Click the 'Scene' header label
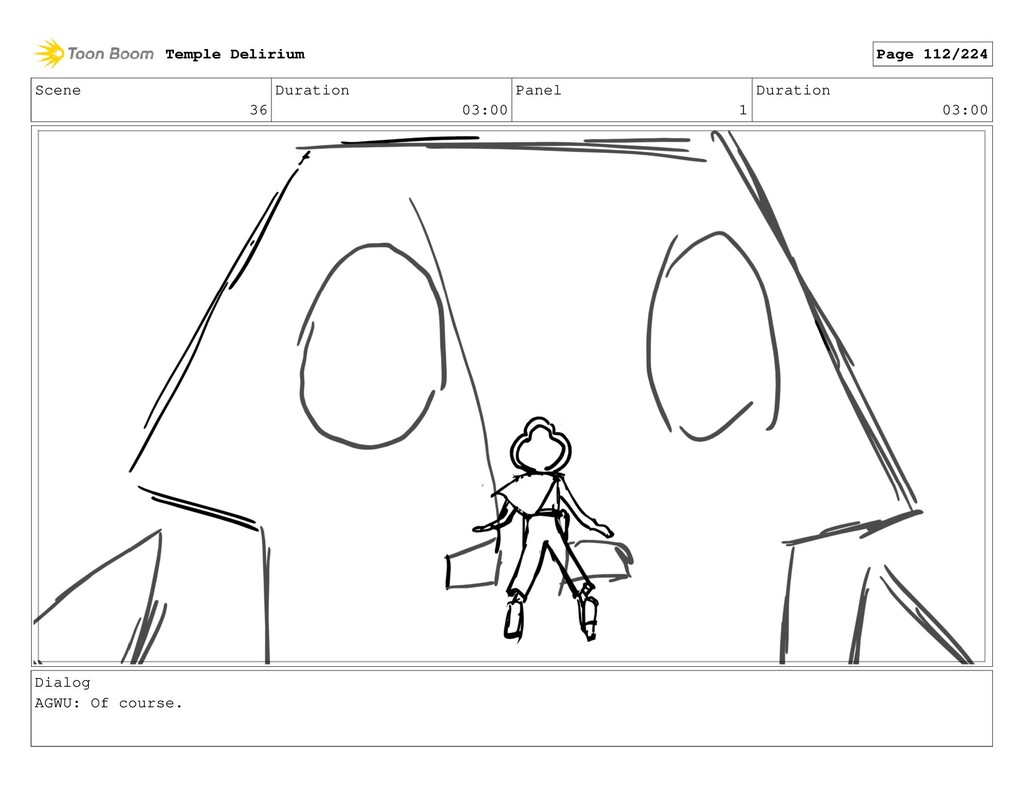 [x=58, y=90]
